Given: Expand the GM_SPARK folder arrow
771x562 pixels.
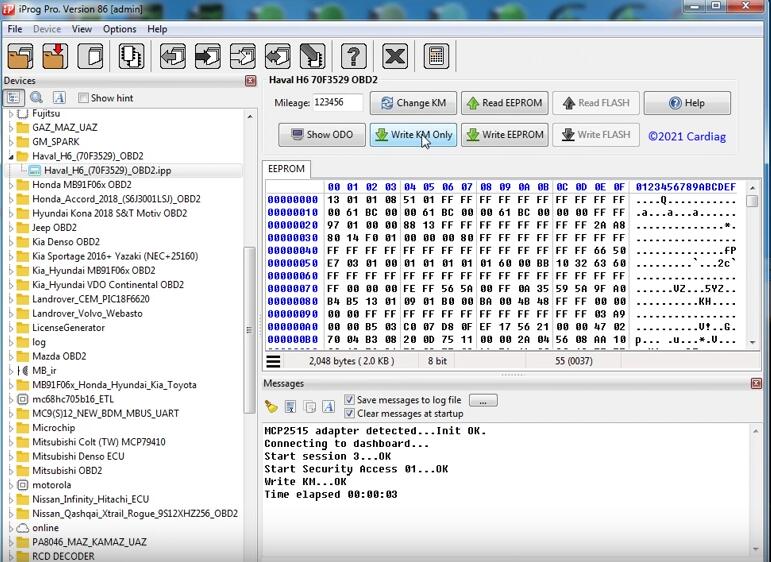Looking at the screenshot, I should coord(11,142).
